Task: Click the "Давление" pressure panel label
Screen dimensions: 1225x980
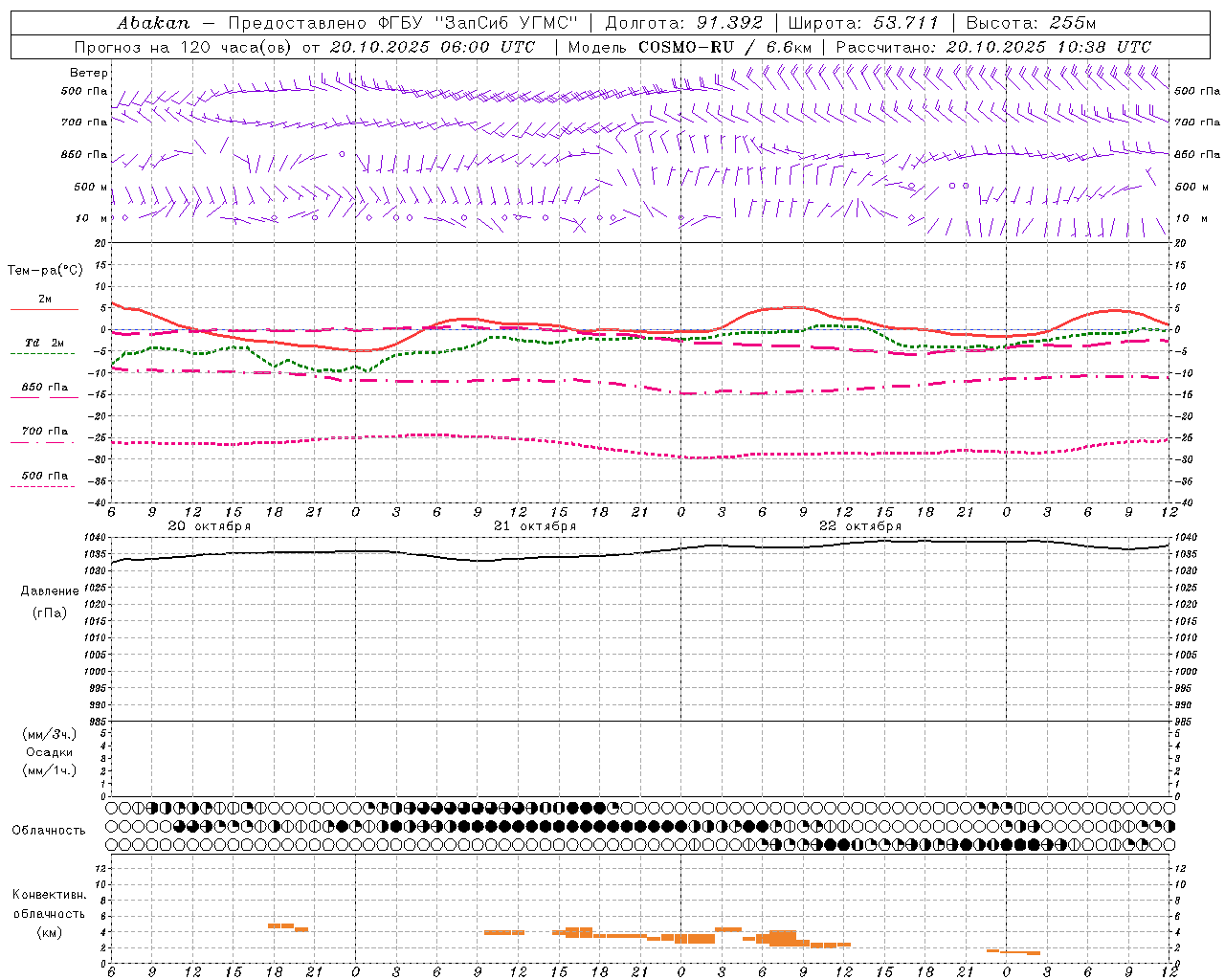Action: click(50, 591)
